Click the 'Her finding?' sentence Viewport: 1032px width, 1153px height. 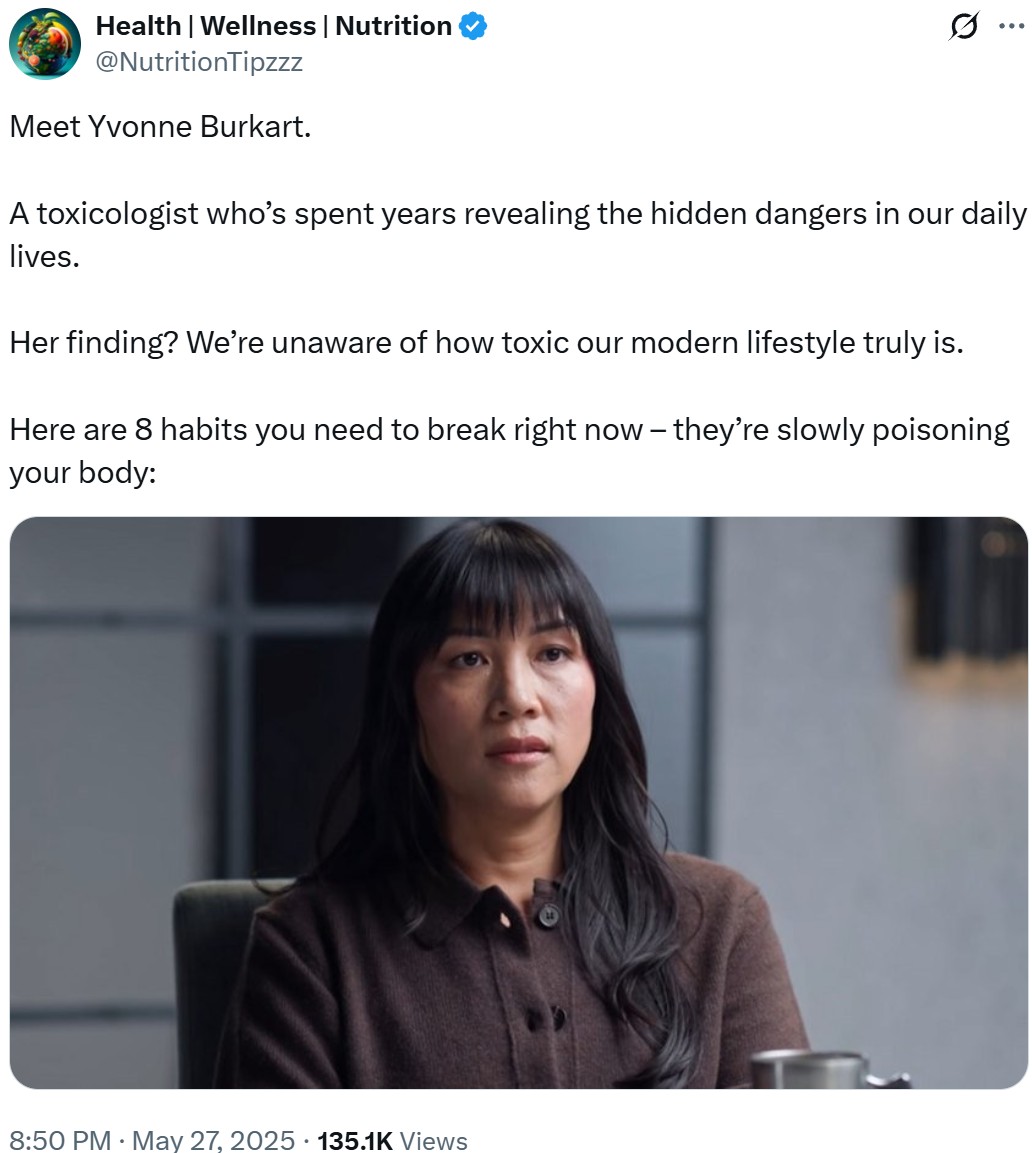click(486, 343)
